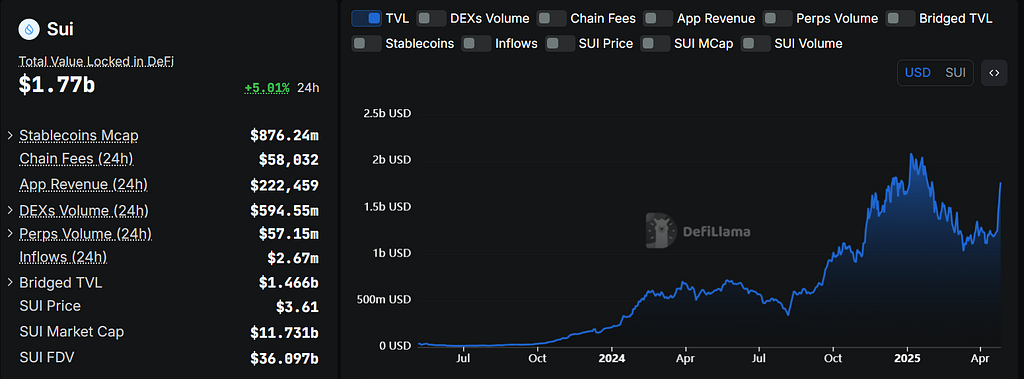Turn on the Bridged TVL toggle
Image resolution: width=1024 pixels, height=379 pixels.
click(900, 18)
